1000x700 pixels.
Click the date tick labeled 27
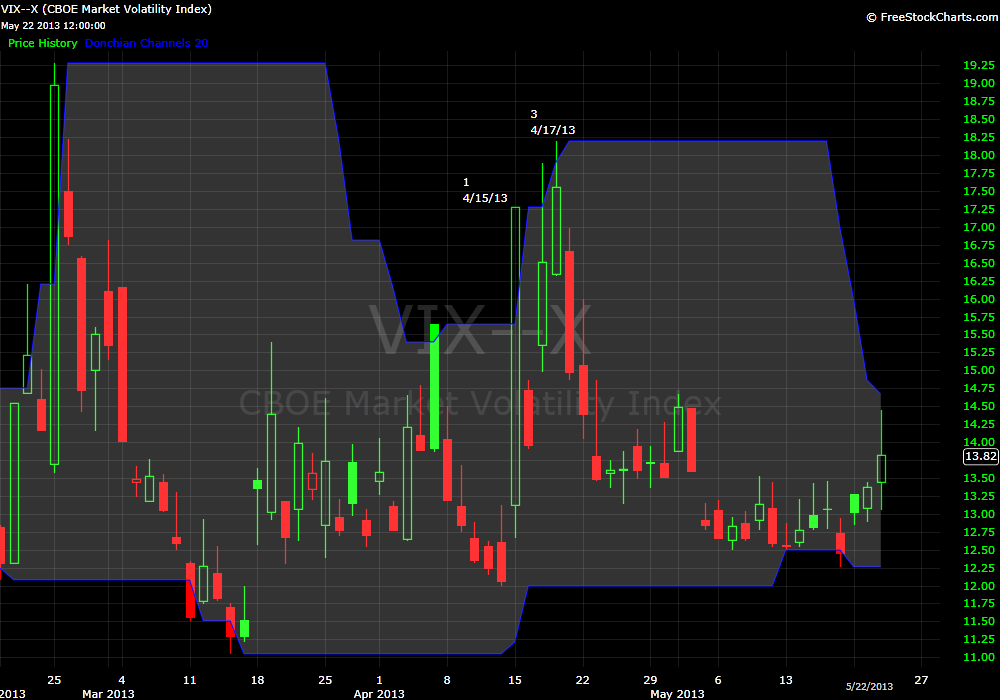(x=921, y=676)
